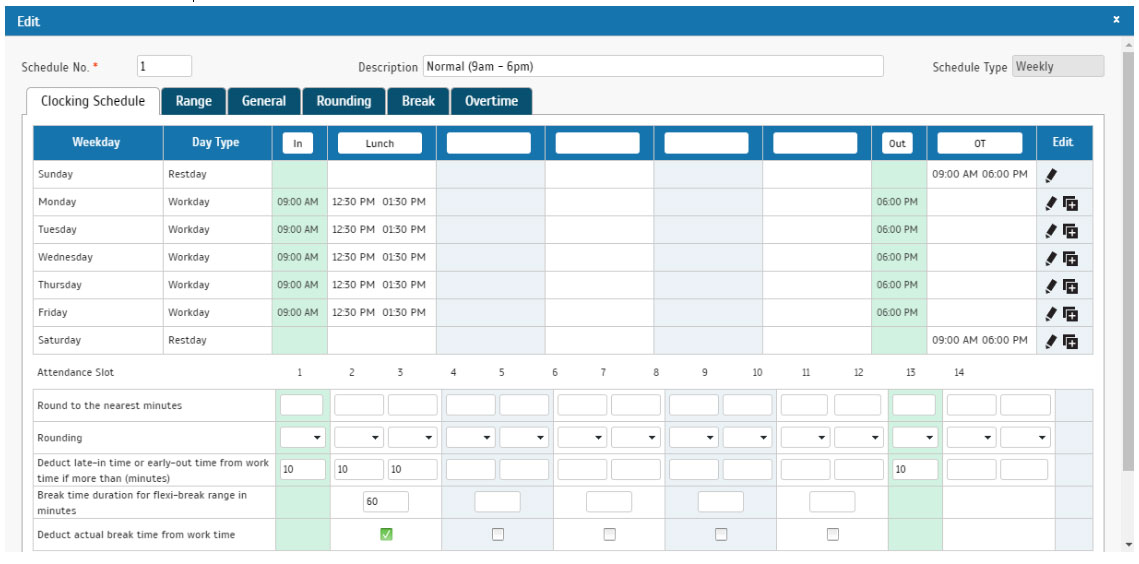The width and height of the screenshot is (1139, 564).
Task: Edit the Sunday row with pencil icon
Action: coord(1050,175)
